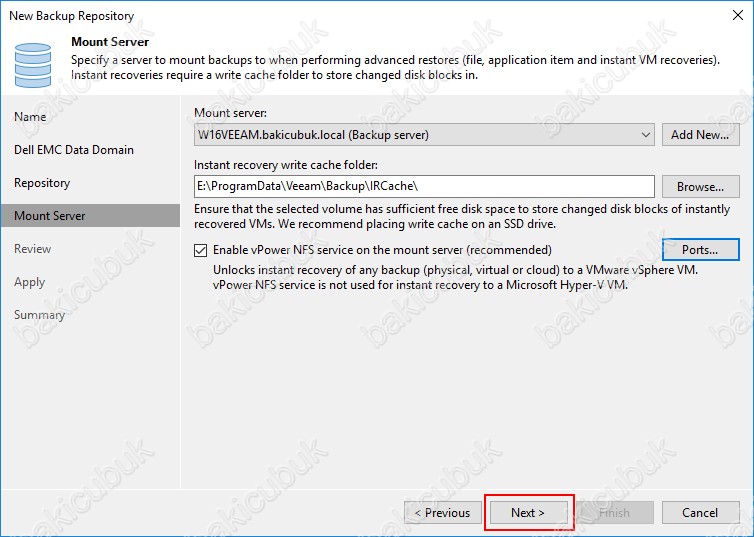Go back with the Previous button

click(442, 513)
